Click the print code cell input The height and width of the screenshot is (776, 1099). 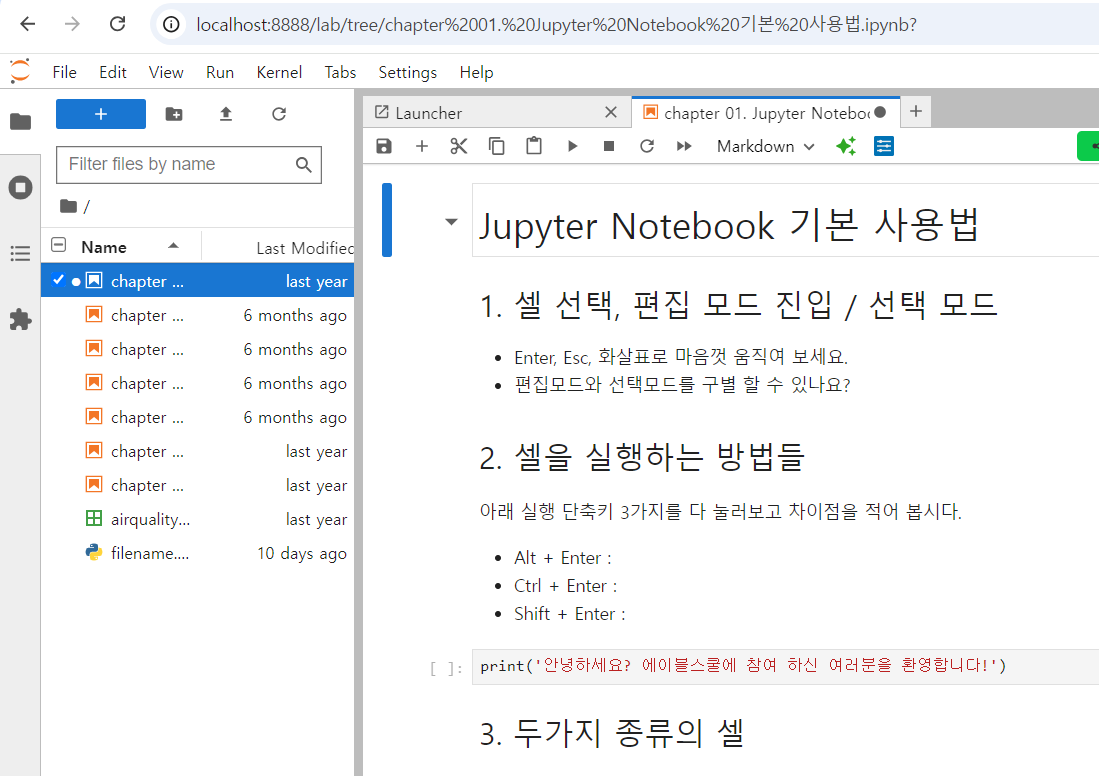coord(785,666)
